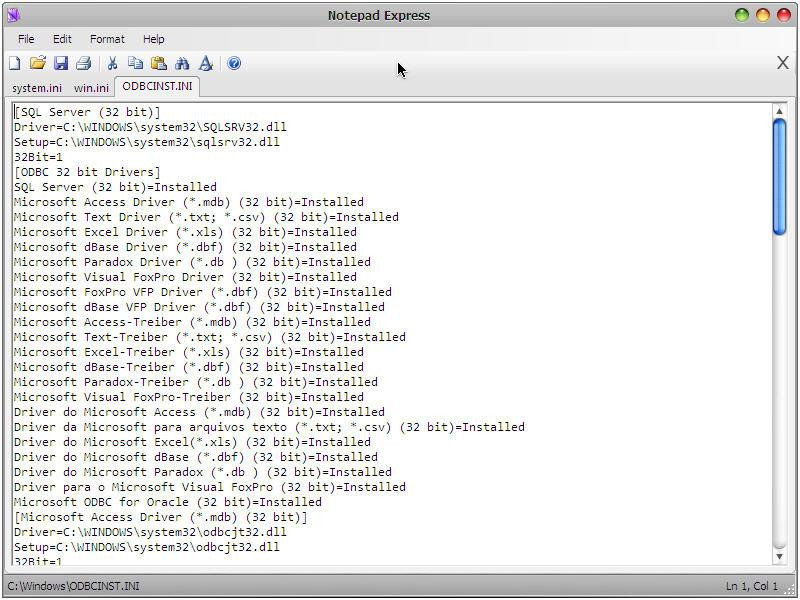
Task: Click the 'Microsoft dBase VFP Driver (*.dbf)' line
Action: [199, 307]
